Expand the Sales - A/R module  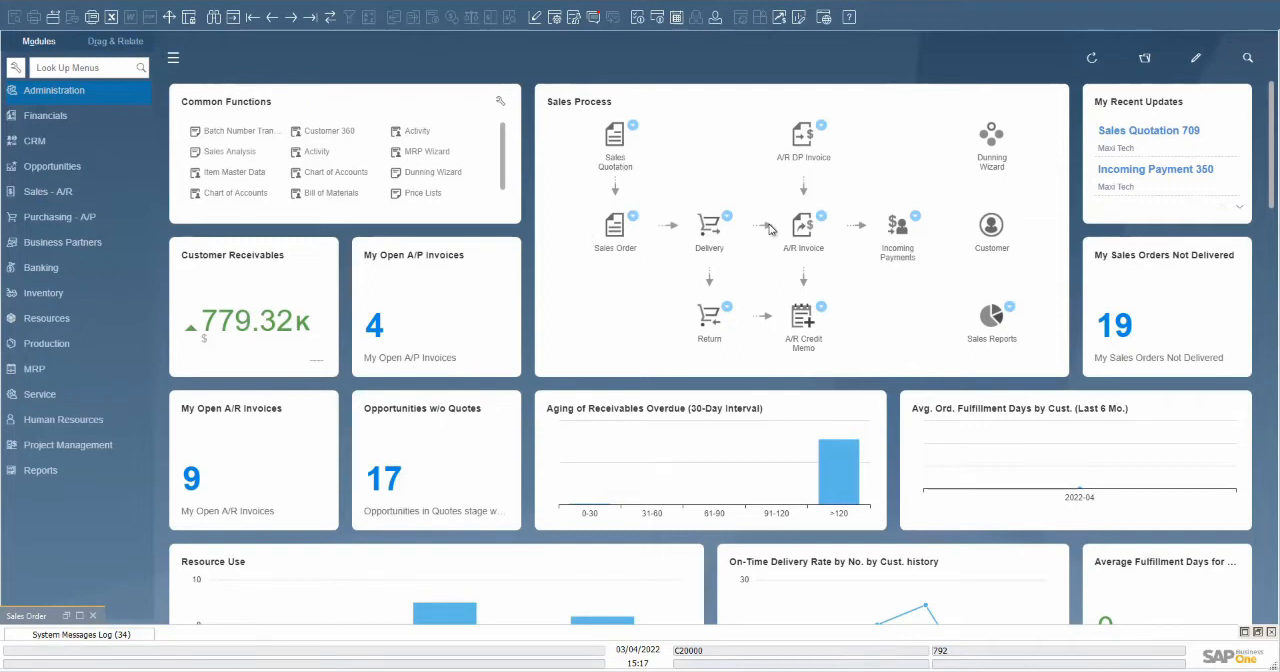(x=77, y=192)
